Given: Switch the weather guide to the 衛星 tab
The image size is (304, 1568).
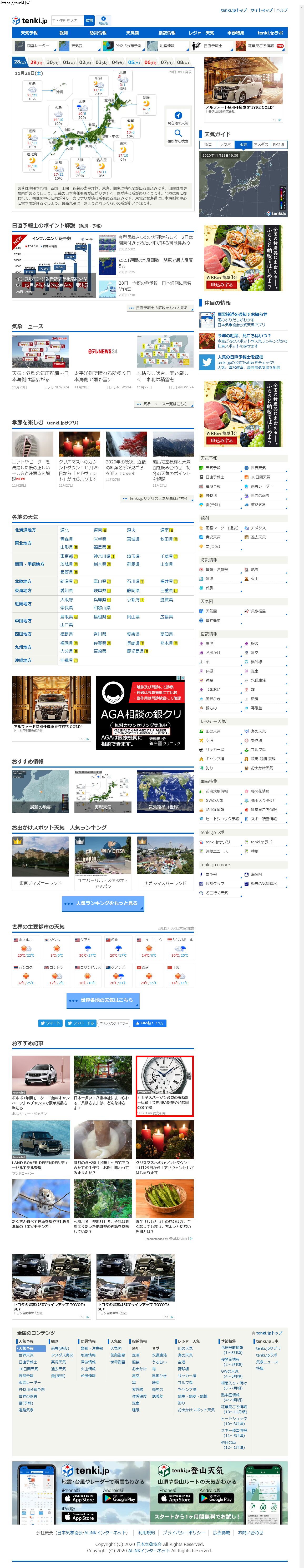Looking at the screenshot, I should 208,145.
